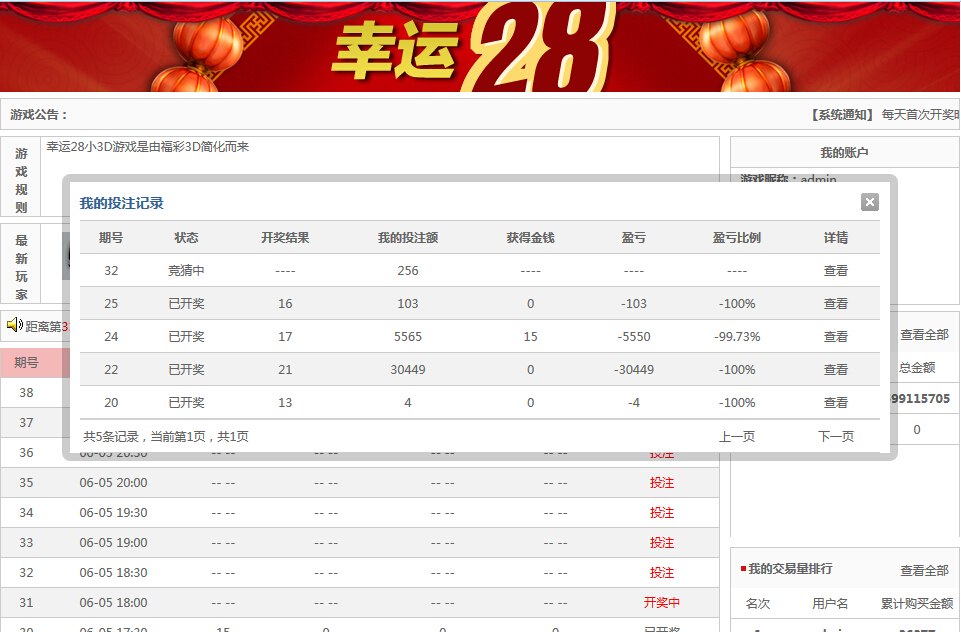
Task: View details of bet period 22
Action: click(x=835, y=370)
